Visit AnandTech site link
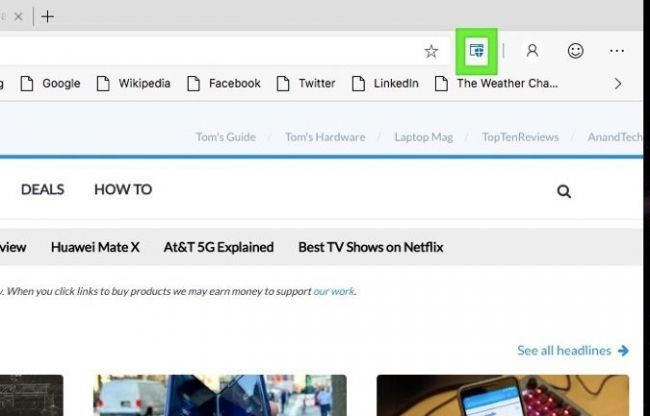650x416 pixels. coord(615,137)
